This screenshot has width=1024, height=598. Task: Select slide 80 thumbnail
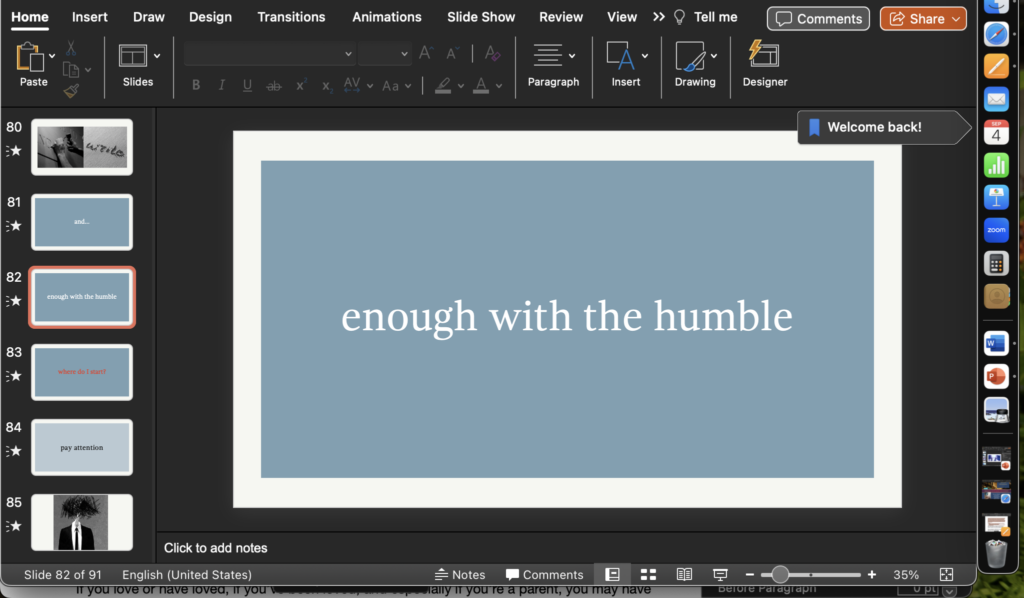coord(82,147)
